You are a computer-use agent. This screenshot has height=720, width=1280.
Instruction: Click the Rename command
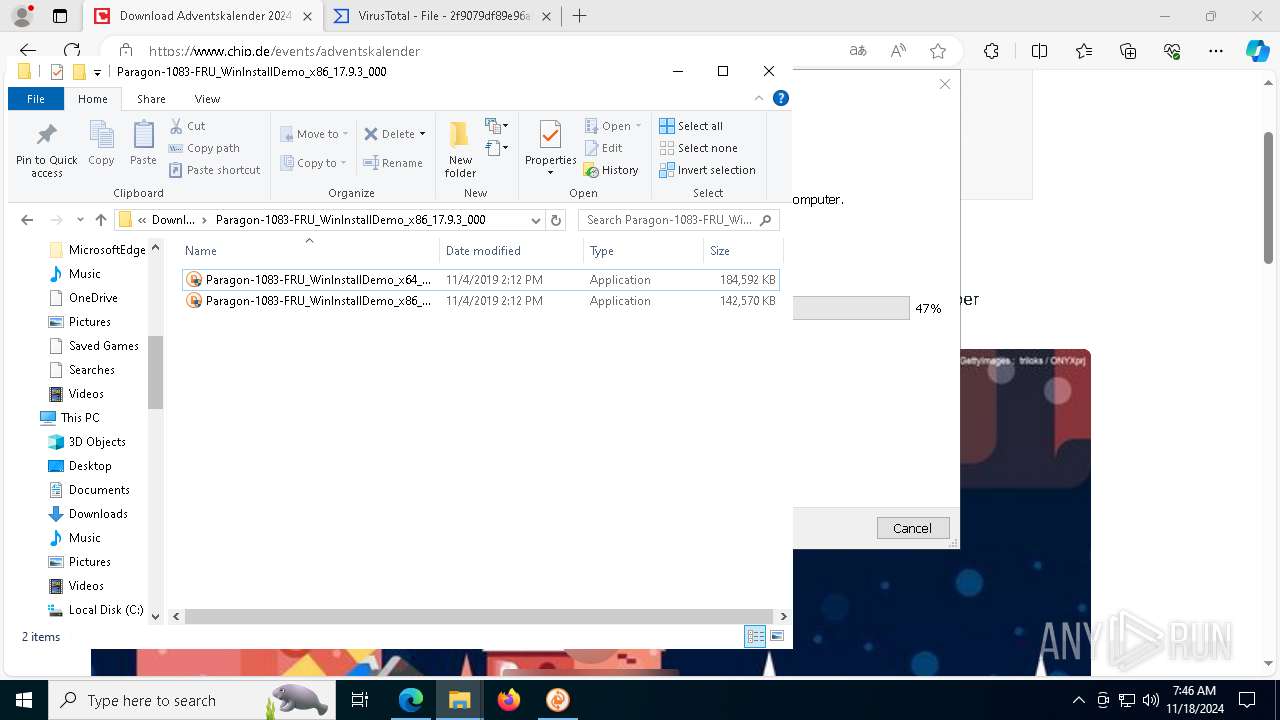[393, 163]
